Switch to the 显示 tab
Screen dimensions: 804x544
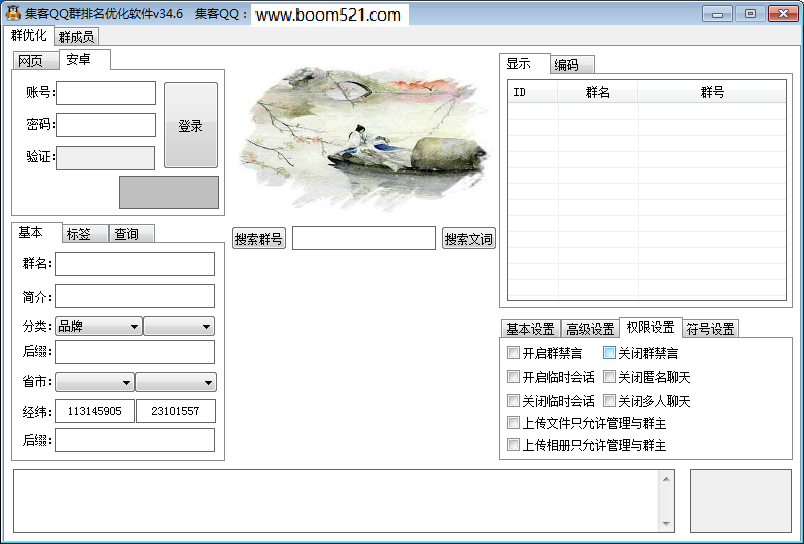tap(525, 64)
